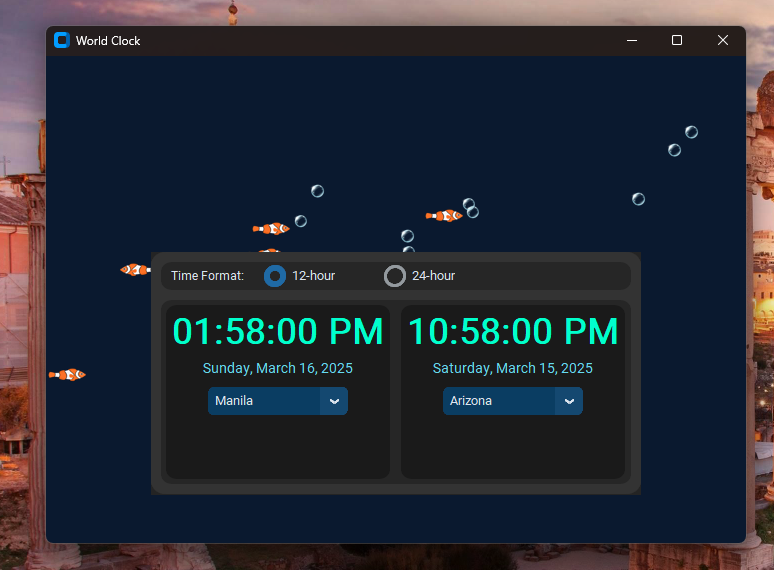Click the Saturday, March 15, 2025 date
Viewport: 774px width, 570px height.
pos(513,368)
